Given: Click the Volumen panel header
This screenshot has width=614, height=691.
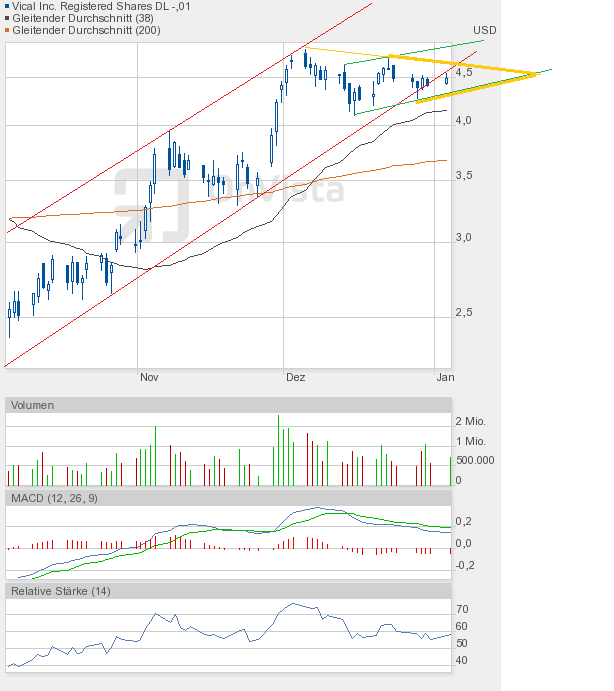Looking at the screenshot, I should point(33,405).
